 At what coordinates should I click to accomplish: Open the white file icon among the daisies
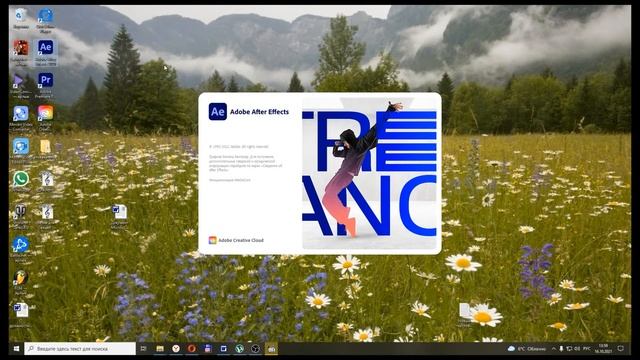pos(464,313)
